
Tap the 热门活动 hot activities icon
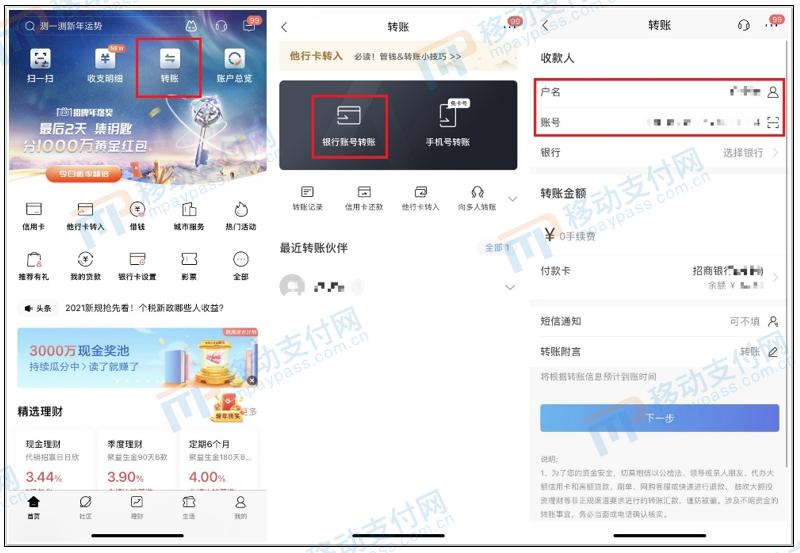pyautogui.click(x=241, y=209)
